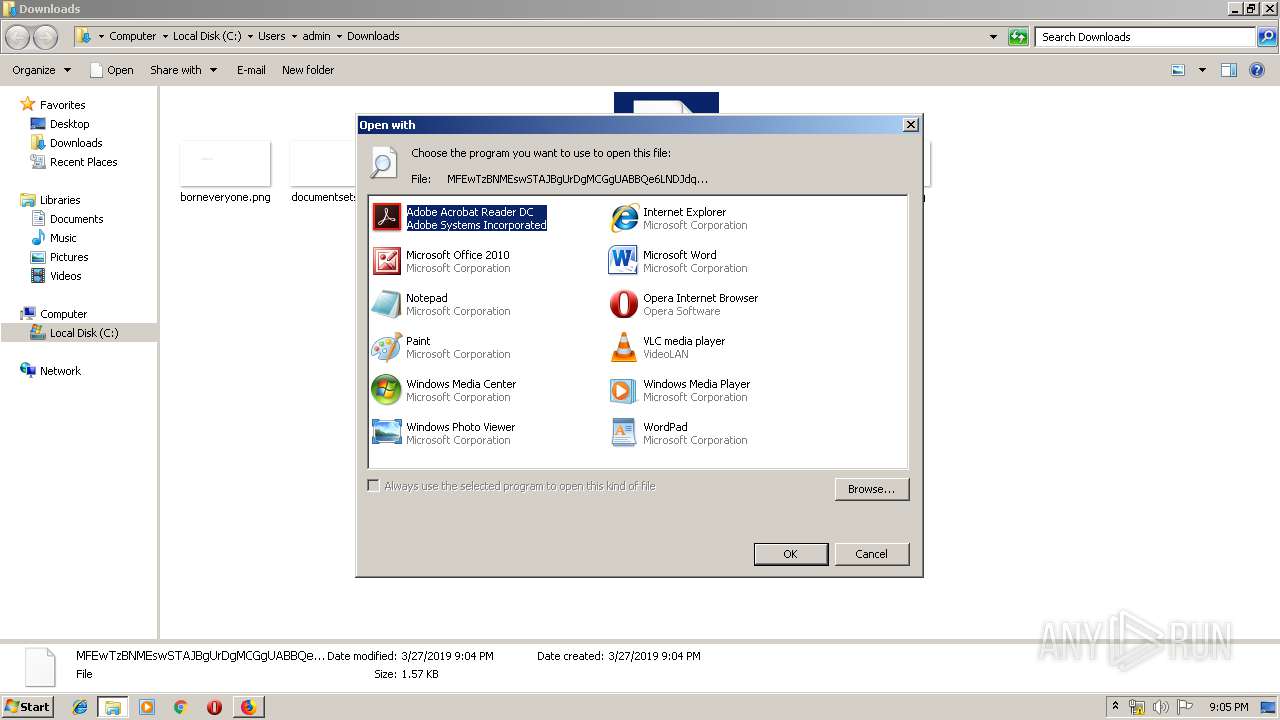Choose the Windows Media Center icon
Screen dimensions: 1280x720
point(387,389)
